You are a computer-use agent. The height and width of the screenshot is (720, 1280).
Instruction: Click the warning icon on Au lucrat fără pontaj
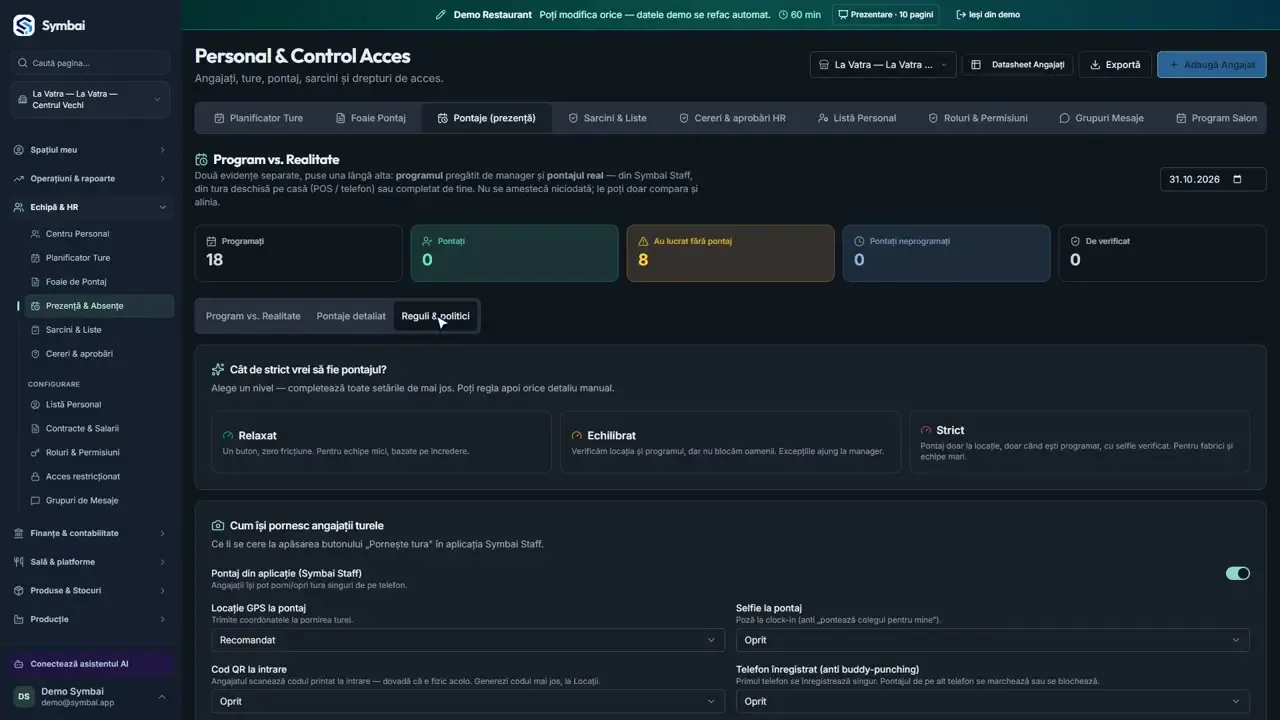coord(643,241)
